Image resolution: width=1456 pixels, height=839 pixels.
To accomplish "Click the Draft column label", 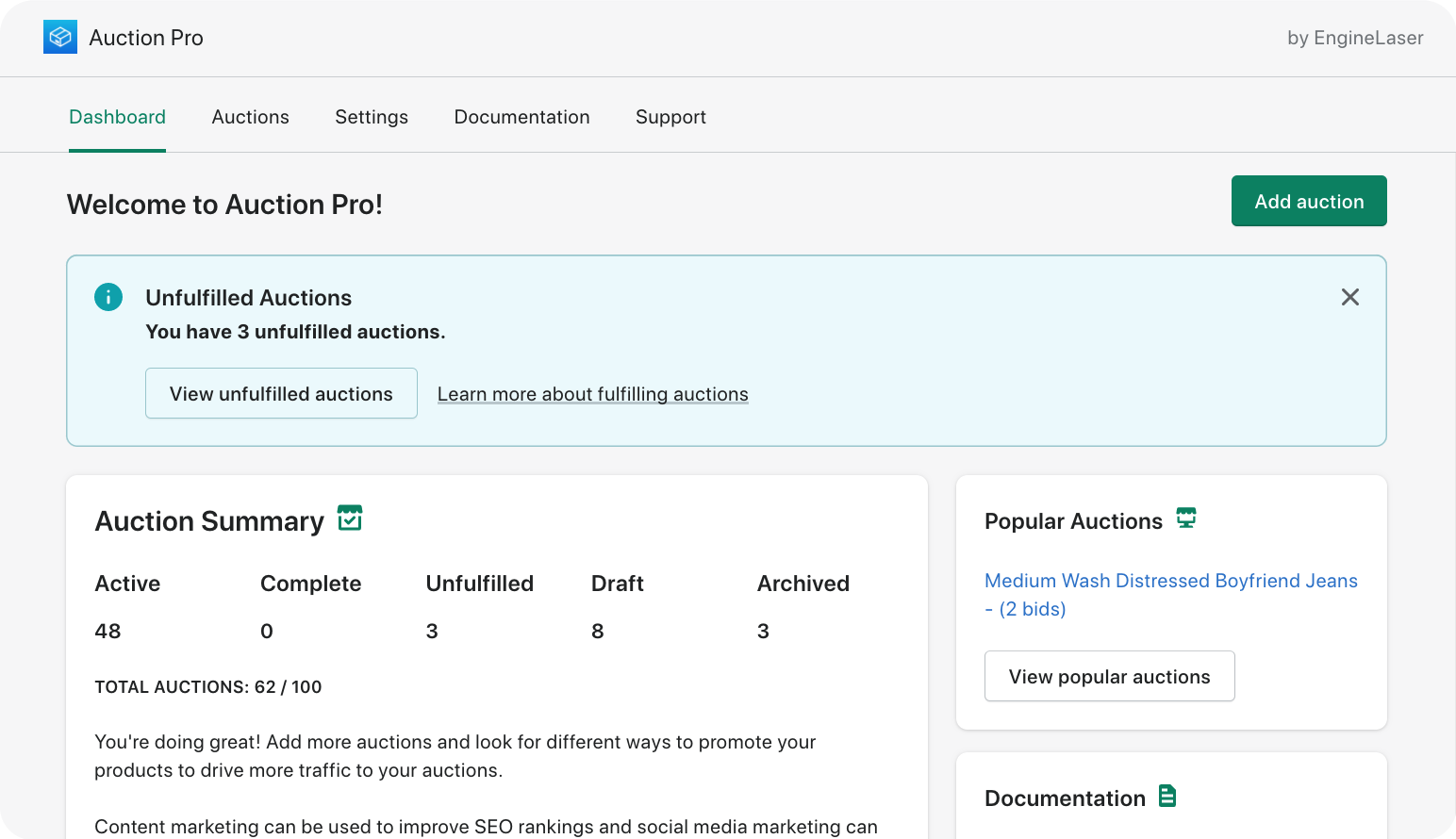I will [x=618, y=584].
